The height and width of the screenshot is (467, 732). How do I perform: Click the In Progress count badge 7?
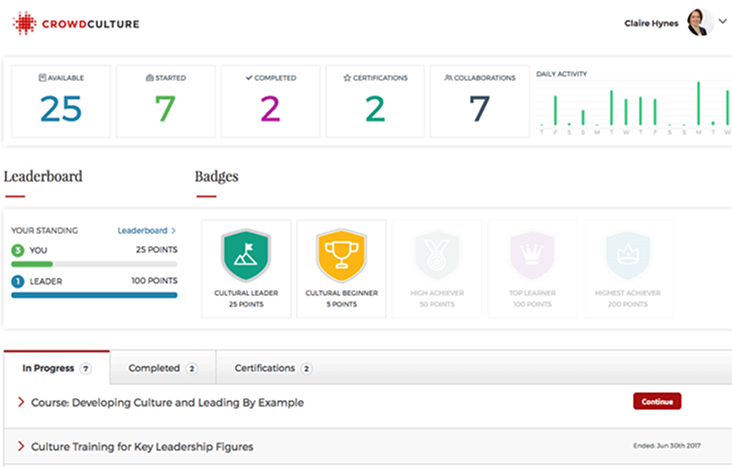pyautogui.click(x=85, y=368)
